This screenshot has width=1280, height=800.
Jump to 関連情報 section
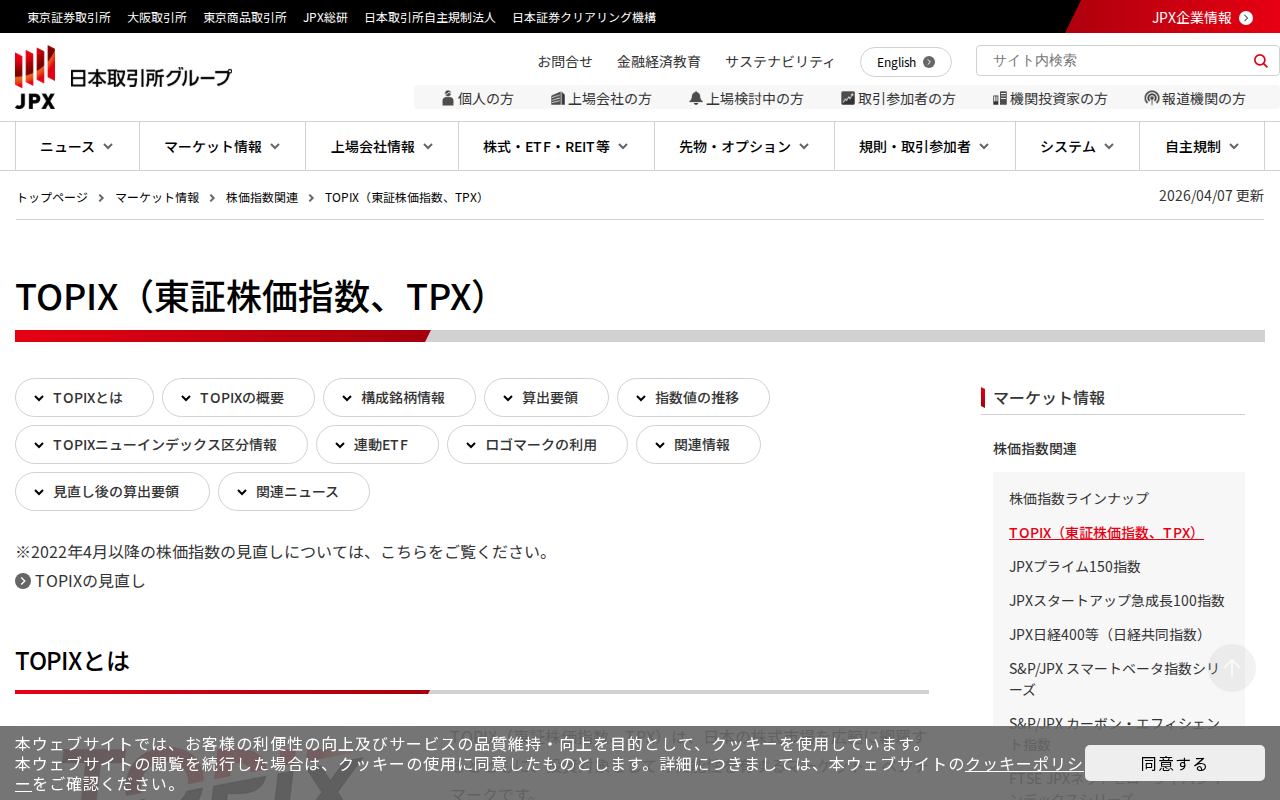coord(698,445)
